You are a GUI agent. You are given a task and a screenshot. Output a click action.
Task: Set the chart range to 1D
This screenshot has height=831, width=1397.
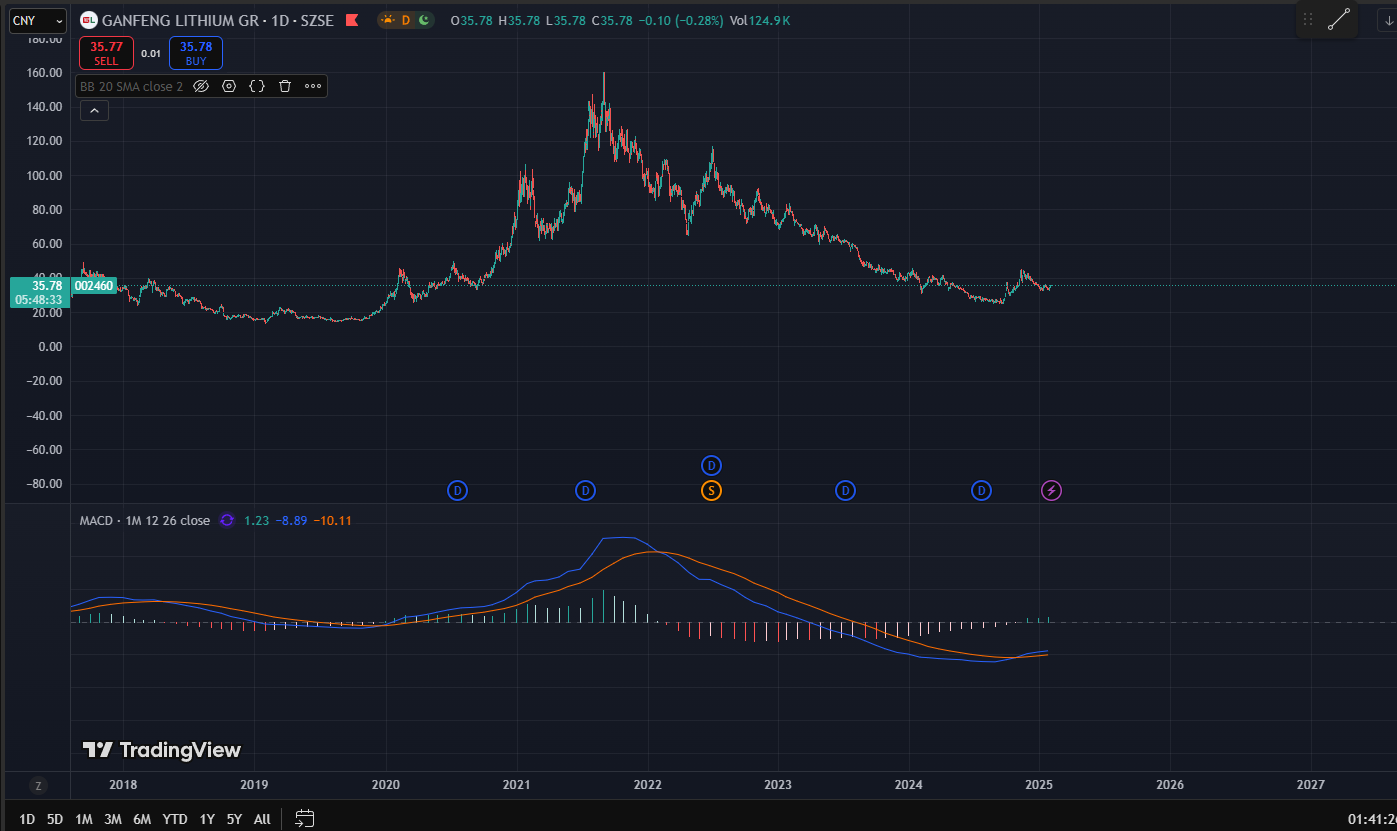coord(27,819)
